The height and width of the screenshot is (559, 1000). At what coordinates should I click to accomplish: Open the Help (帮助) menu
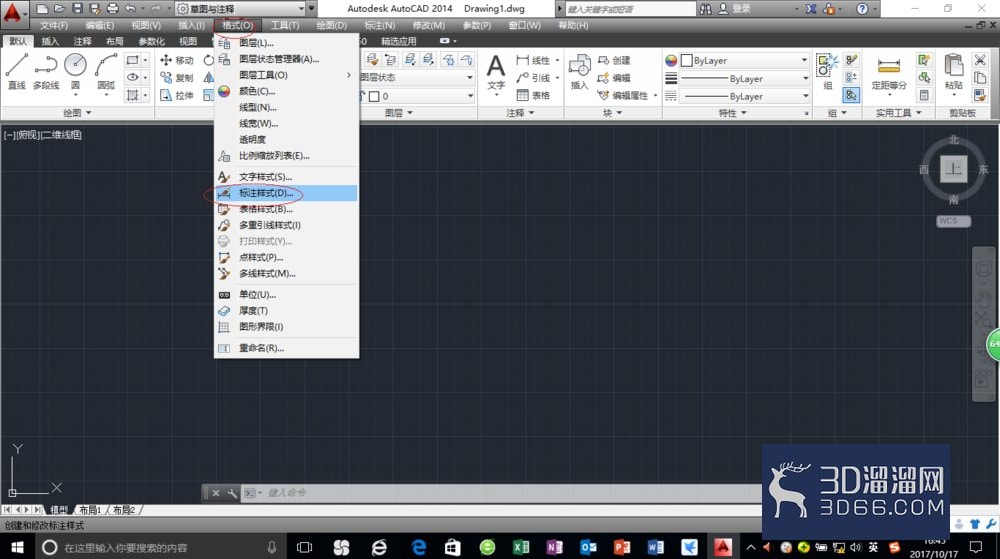click(573, 25)
